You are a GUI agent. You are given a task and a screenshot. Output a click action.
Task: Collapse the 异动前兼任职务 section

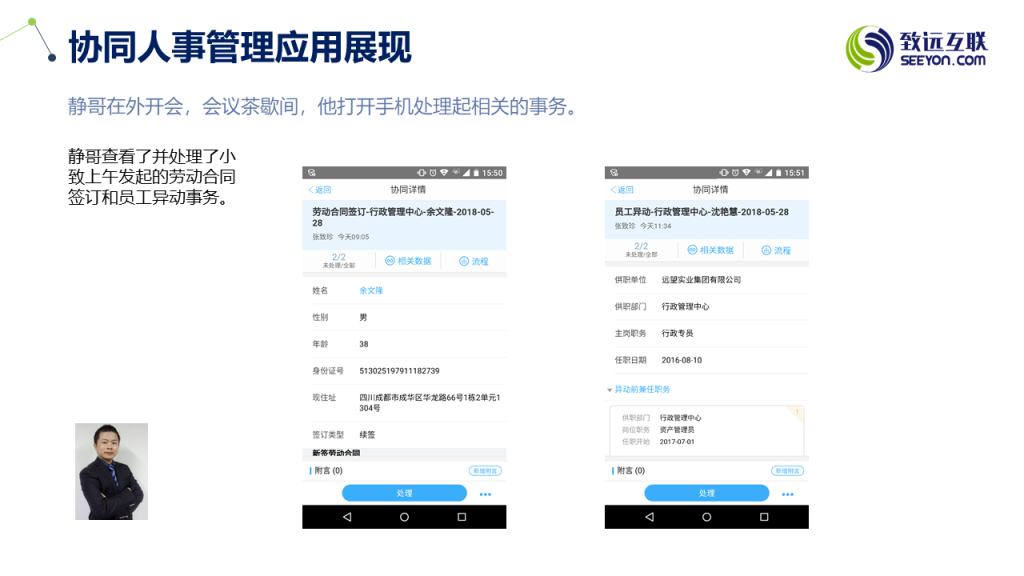coord(640,389)
